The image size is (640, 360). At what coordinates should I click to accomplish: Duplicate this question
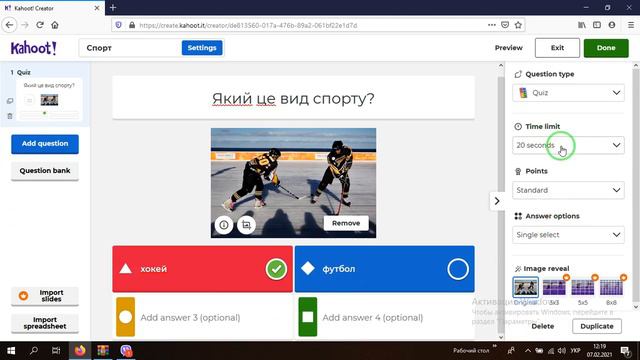pos(597,326)
